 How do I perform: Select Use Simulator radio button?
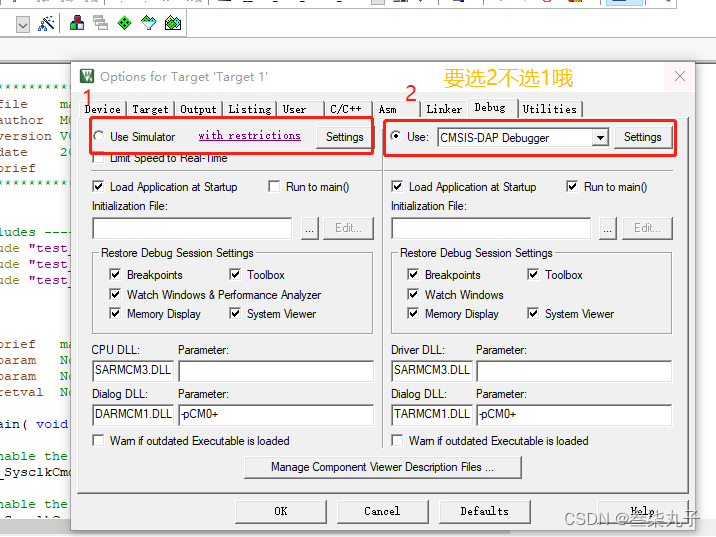coord(99,136)
